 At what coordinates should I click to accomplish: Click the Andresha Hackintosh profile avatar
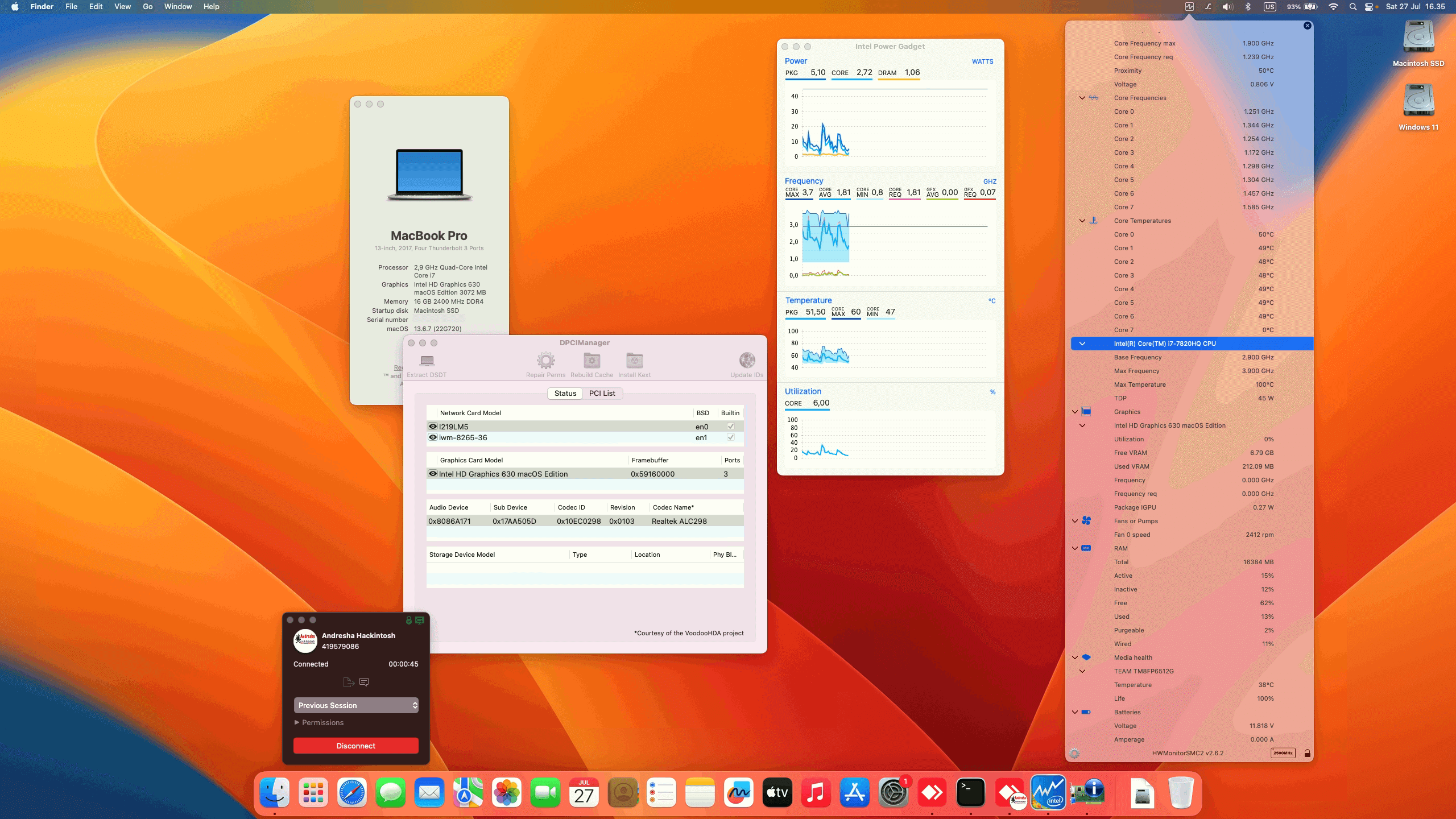(305, 641)
